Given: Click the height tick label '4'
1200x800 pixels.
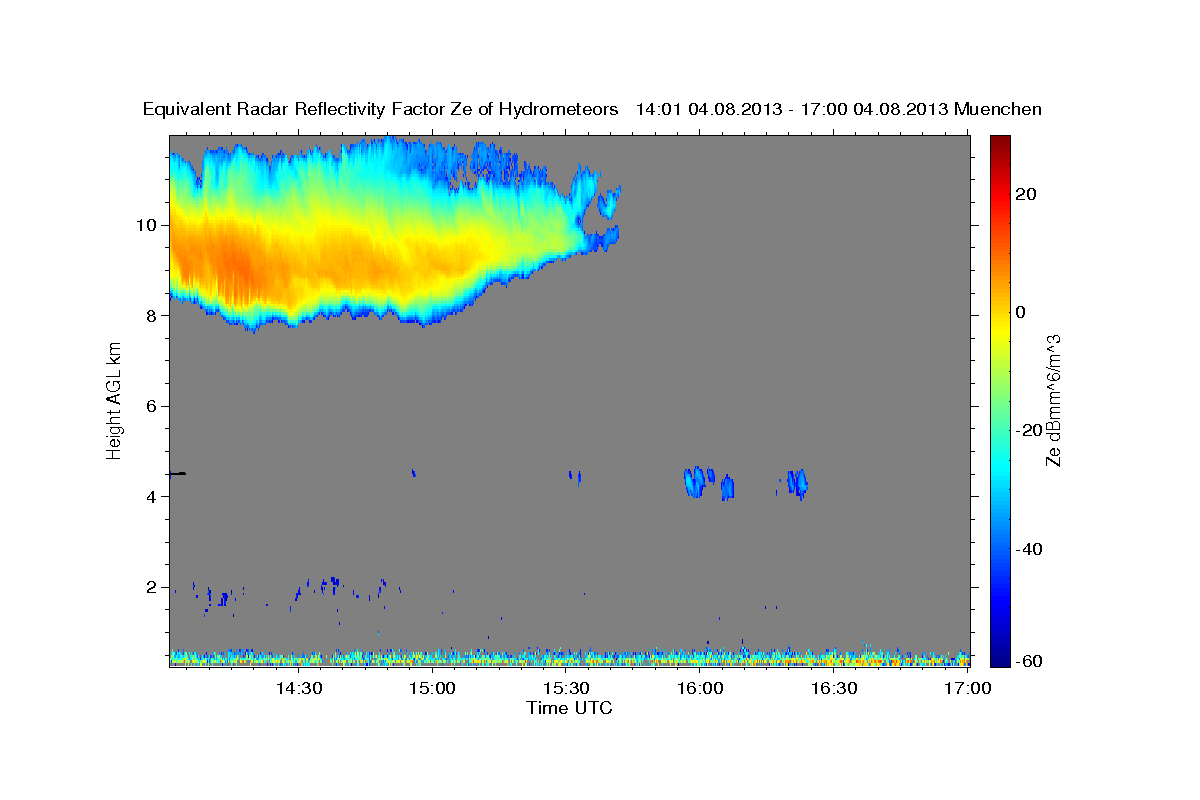Looking at the screenshot, I should [x=154, y=496].
